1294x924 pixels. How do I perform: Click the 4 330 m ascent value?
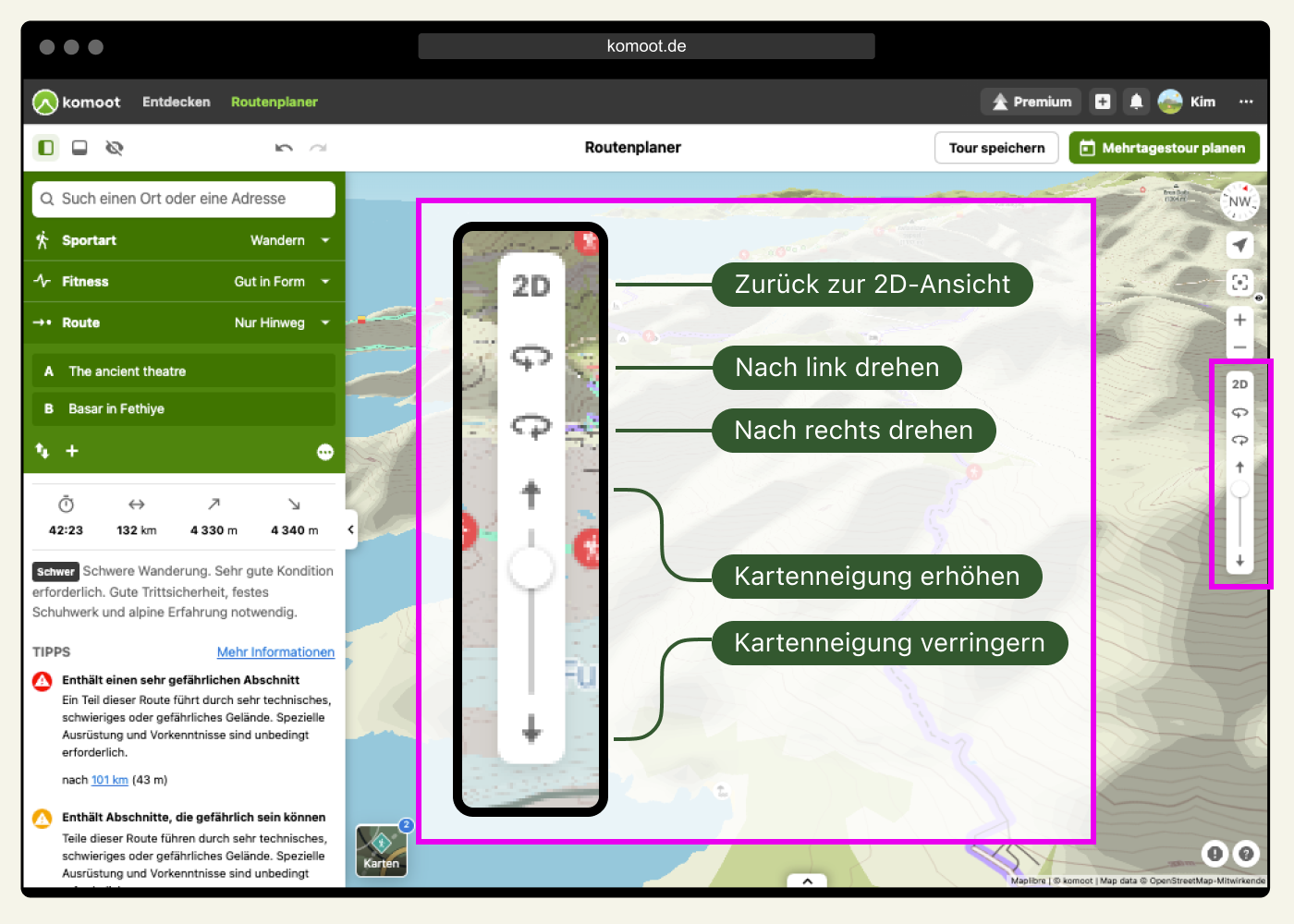(x=214, y=530)
